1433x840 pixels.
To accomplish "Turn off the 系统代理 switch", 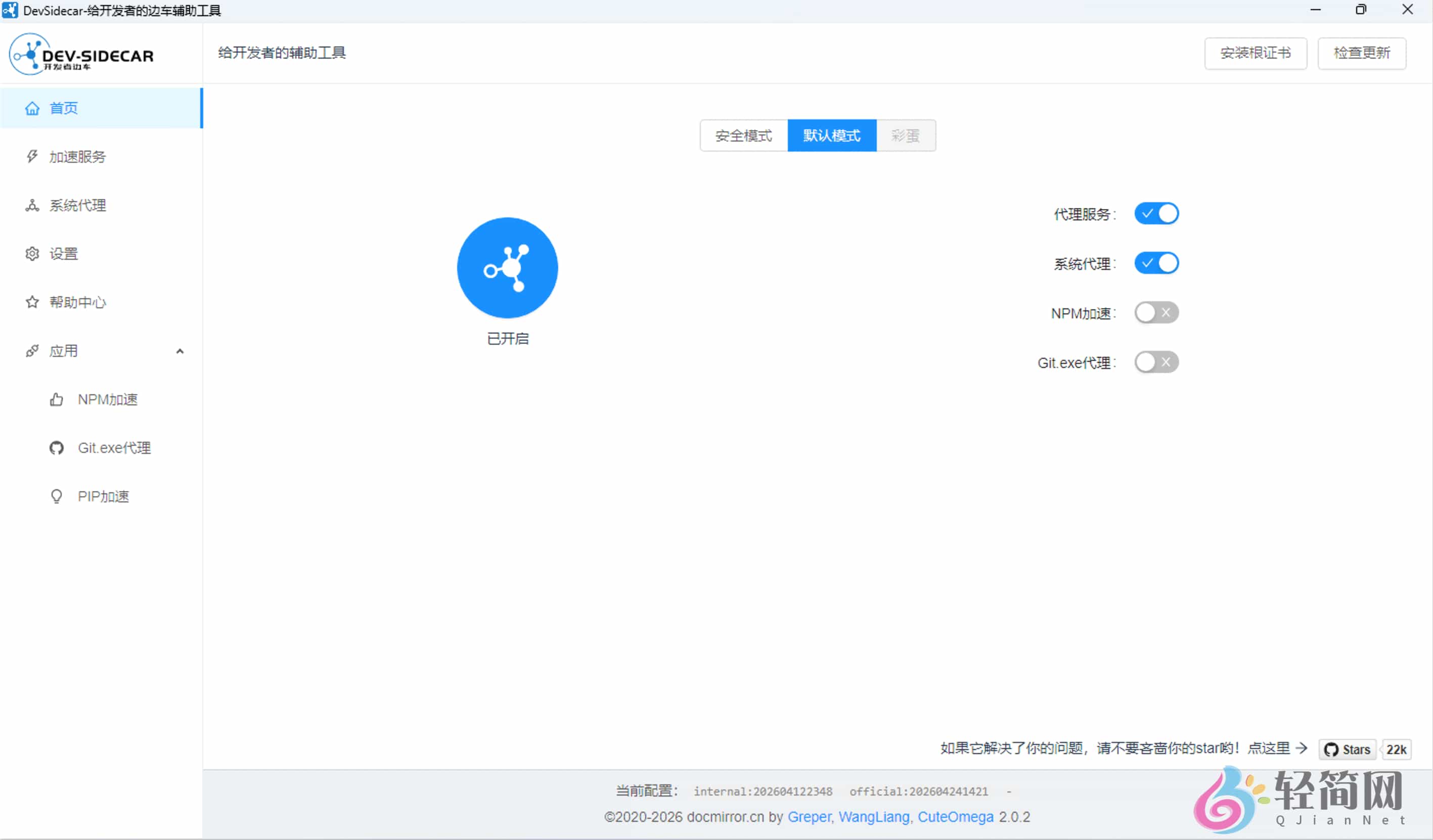I will (1156, 263).
